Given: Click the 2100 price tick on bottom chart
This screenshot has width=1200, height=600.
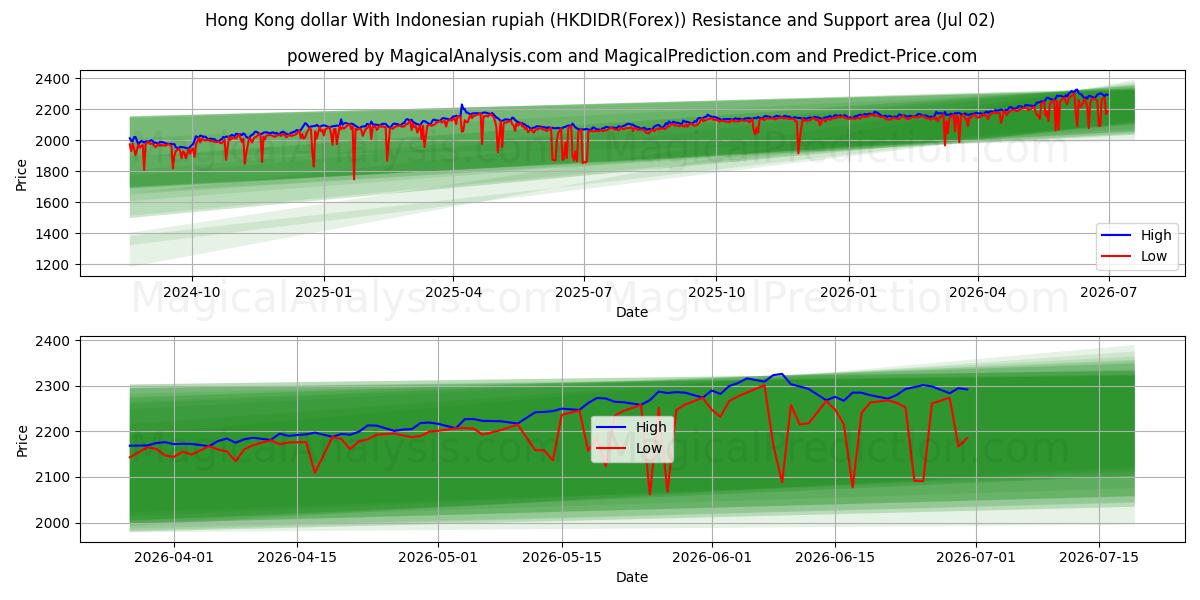Looking at the screenshot, I should (x=53, y=477).
